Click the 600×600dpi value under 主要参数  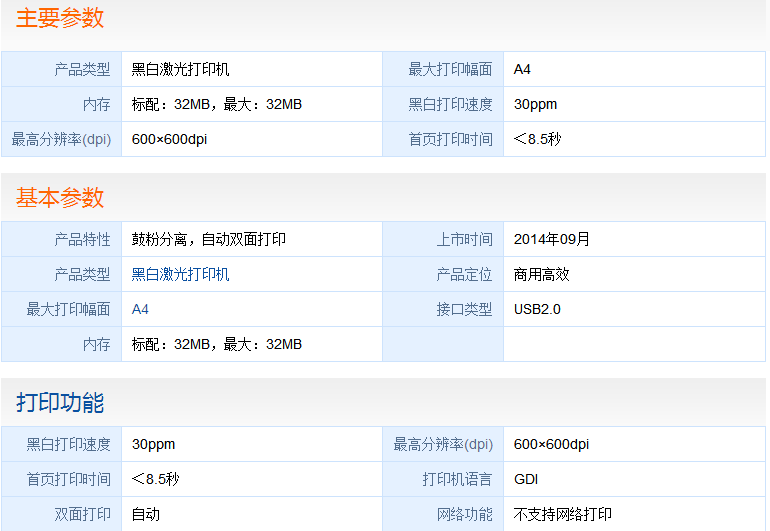[169, 140]
